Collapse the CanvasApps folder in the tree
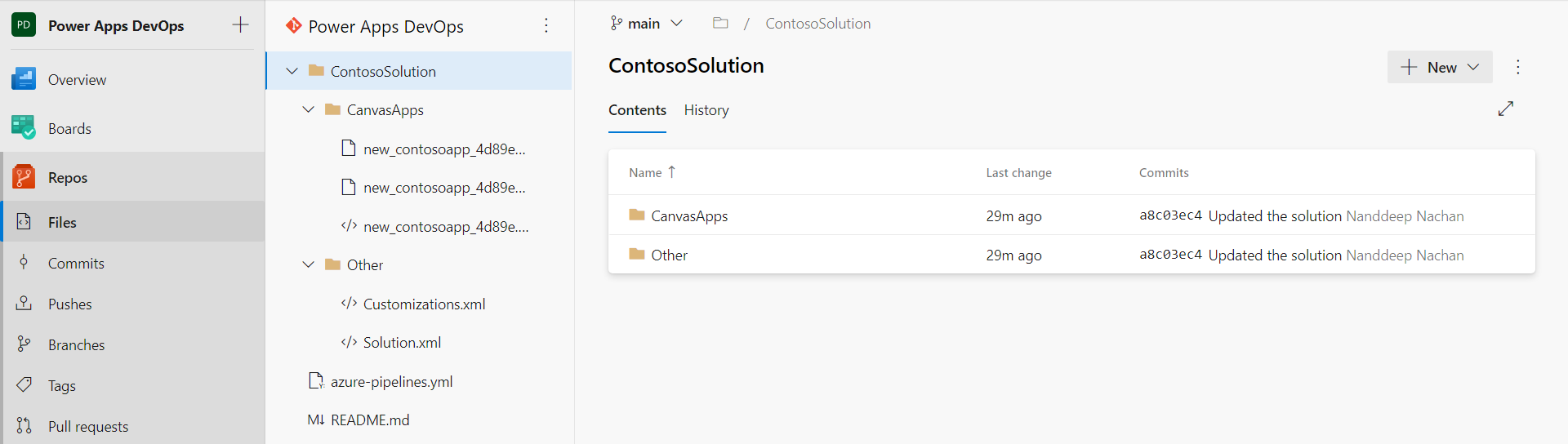Viewport: 1568px width, 444px height. click(x=308, y=109)
